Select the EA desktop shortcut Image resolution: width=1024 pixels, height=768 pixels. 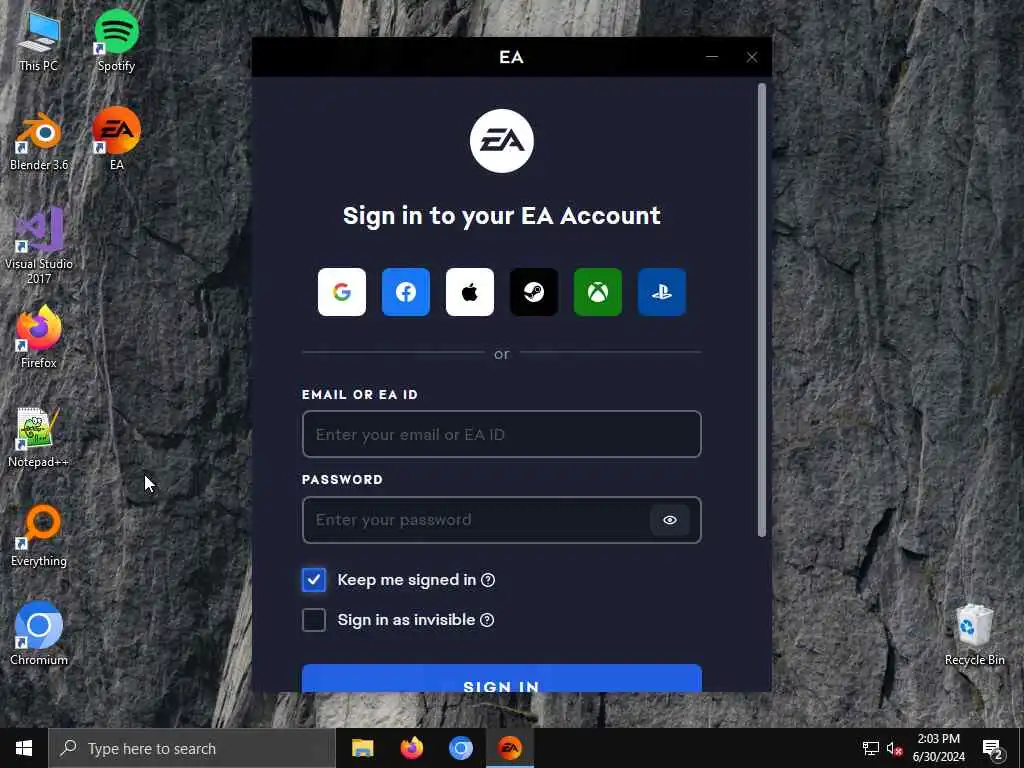[x=116, y=138]
